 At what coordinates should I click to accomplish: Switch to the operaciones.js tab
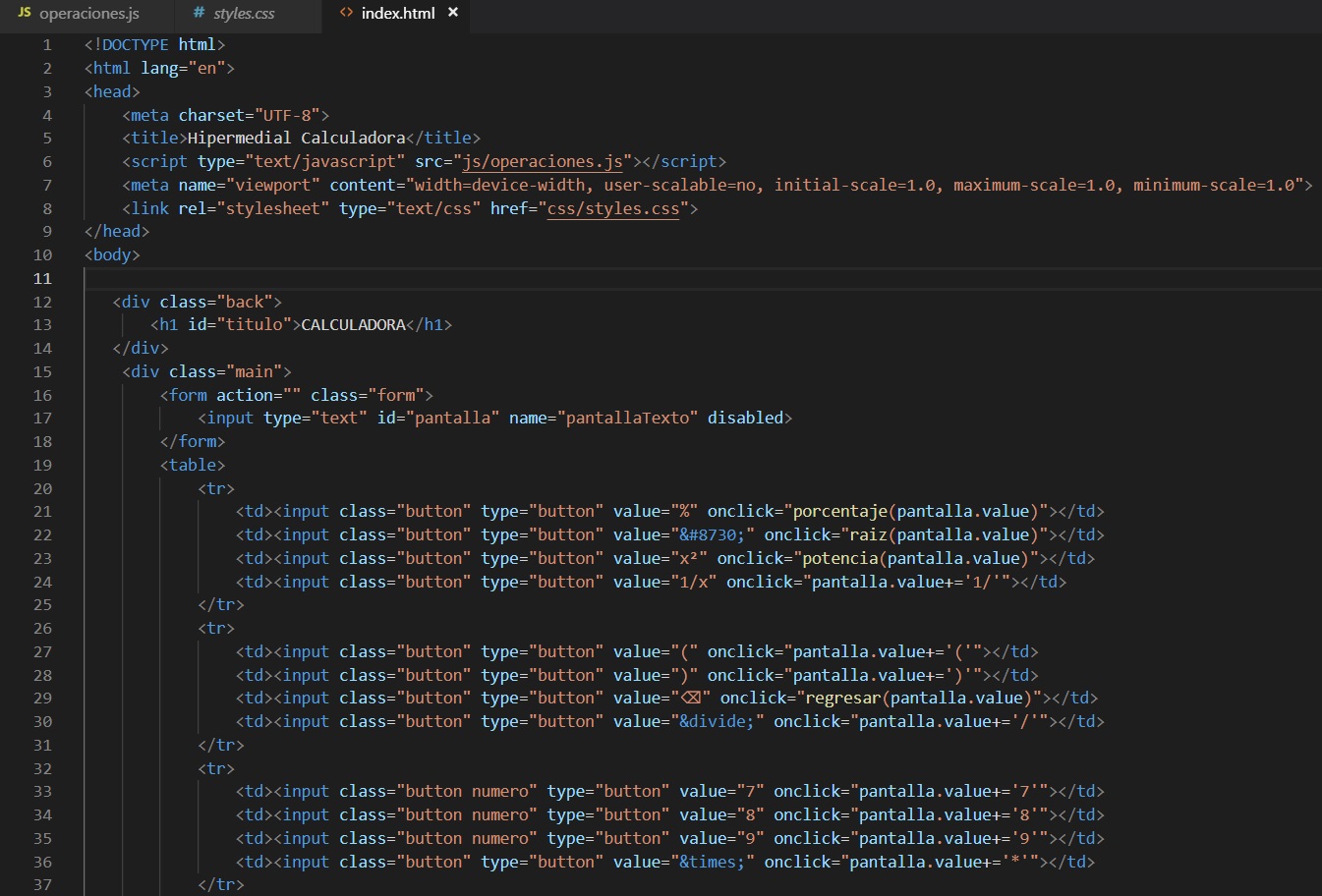88,14
